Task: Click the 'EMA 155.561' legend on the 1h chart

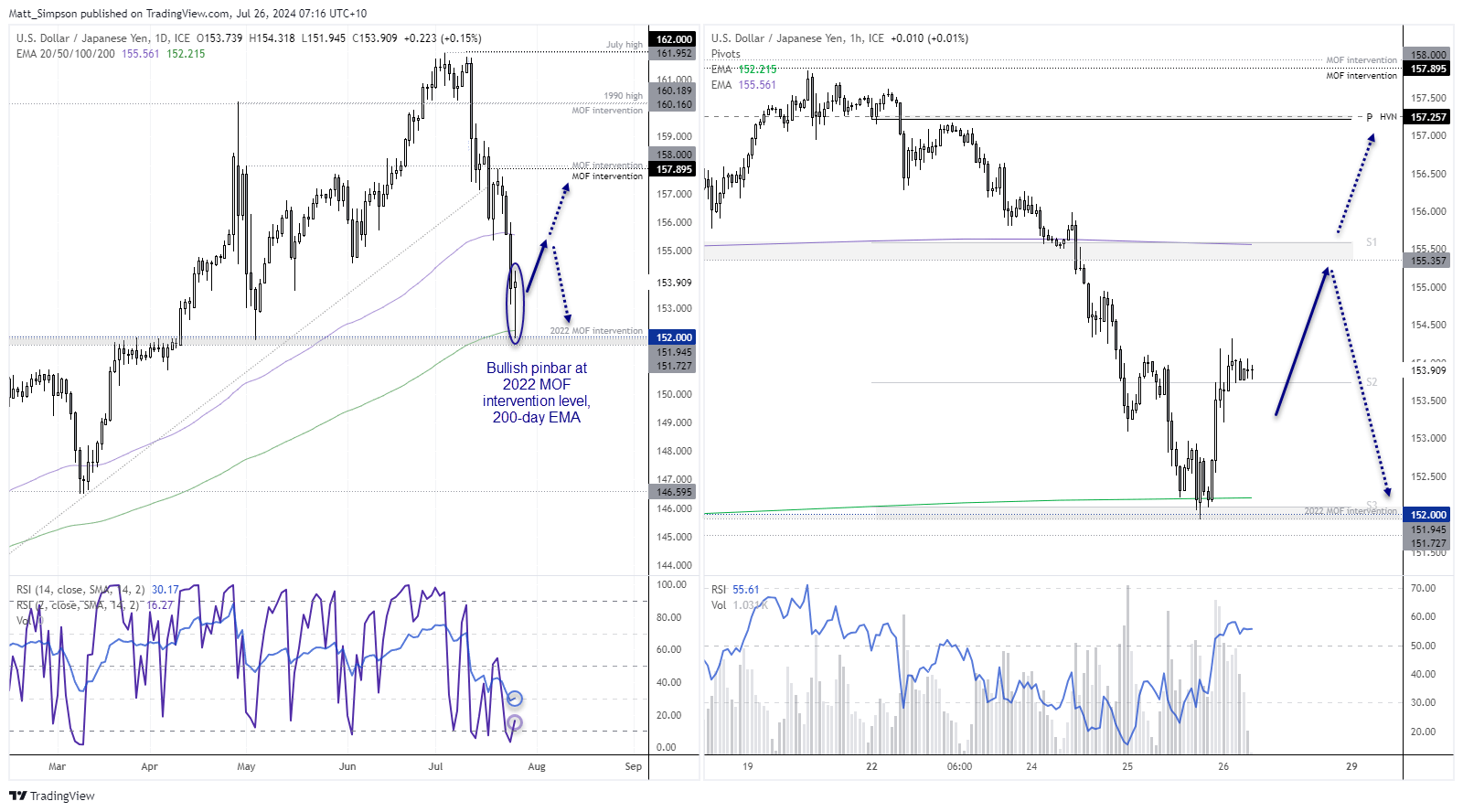Action: [x=743, y=85]
